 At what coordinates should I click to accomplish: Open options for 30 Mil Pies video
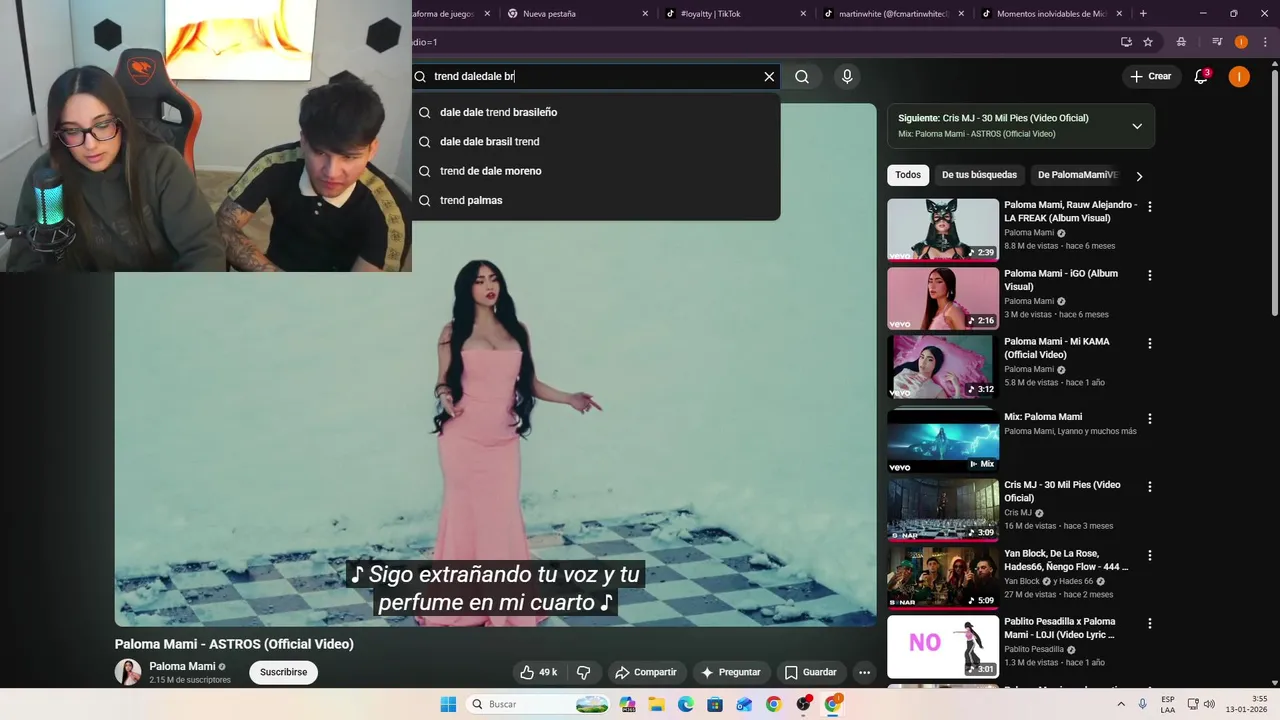pyautogui.click(x=1149, y=487)
